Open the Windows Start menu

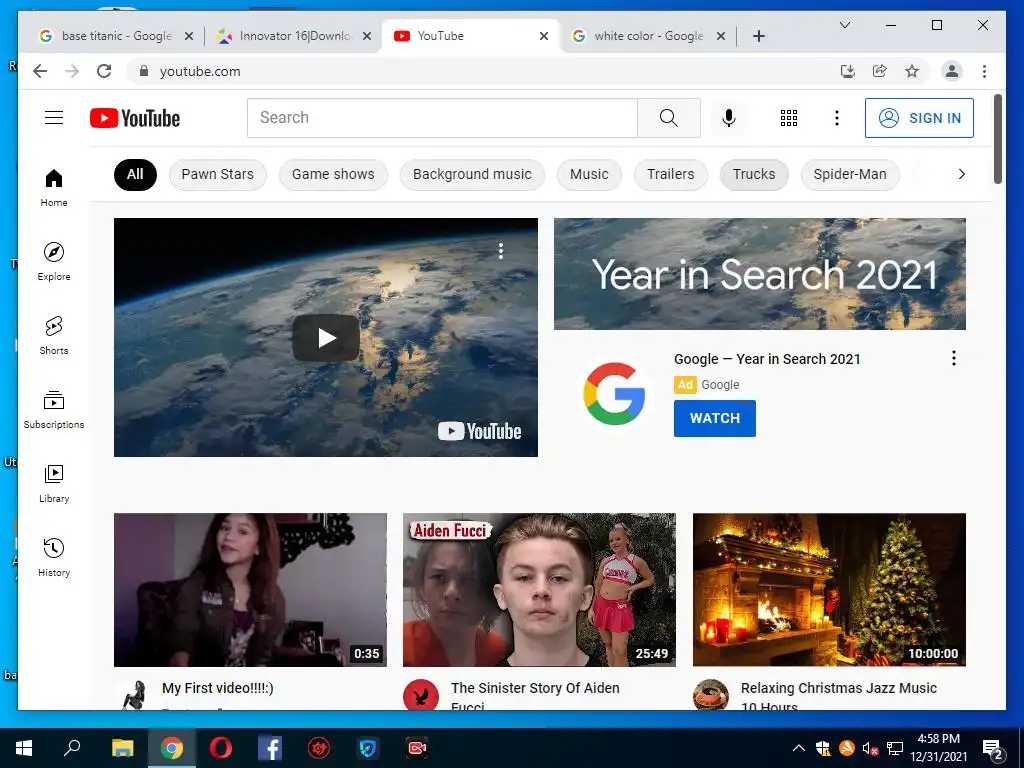[x=24, y=748]
